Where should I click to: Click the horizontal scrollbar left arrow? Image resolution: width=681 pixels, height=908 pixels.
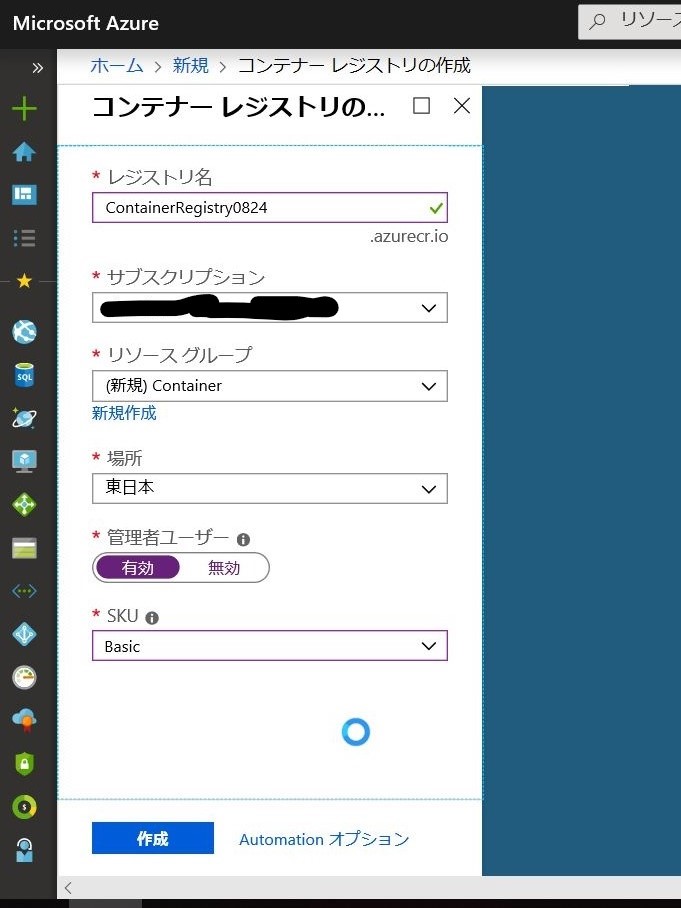point(68,887)
